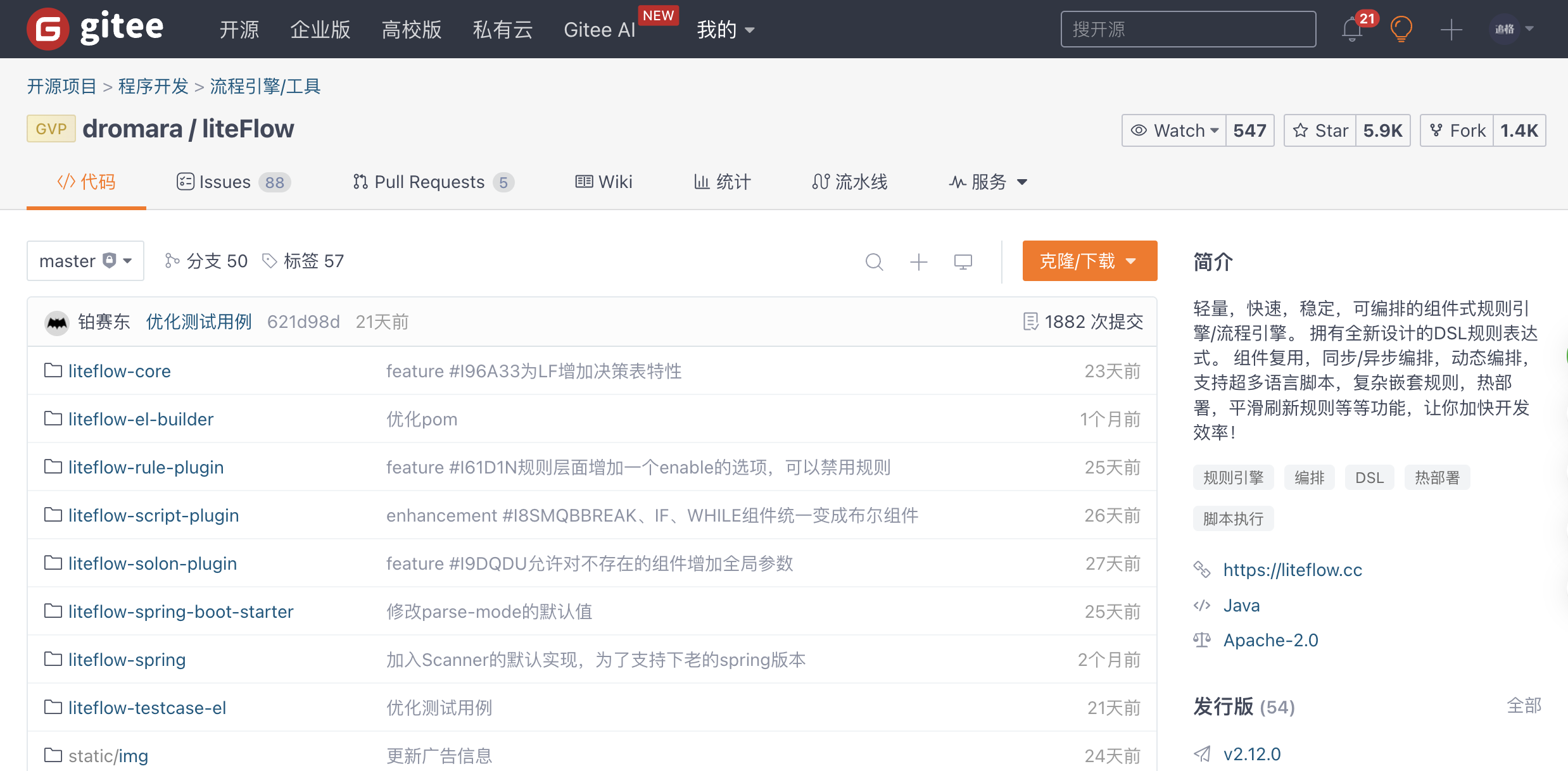Open the 流水线 tab
Screen dimensions: 1568x771
[x=850, y=182]
